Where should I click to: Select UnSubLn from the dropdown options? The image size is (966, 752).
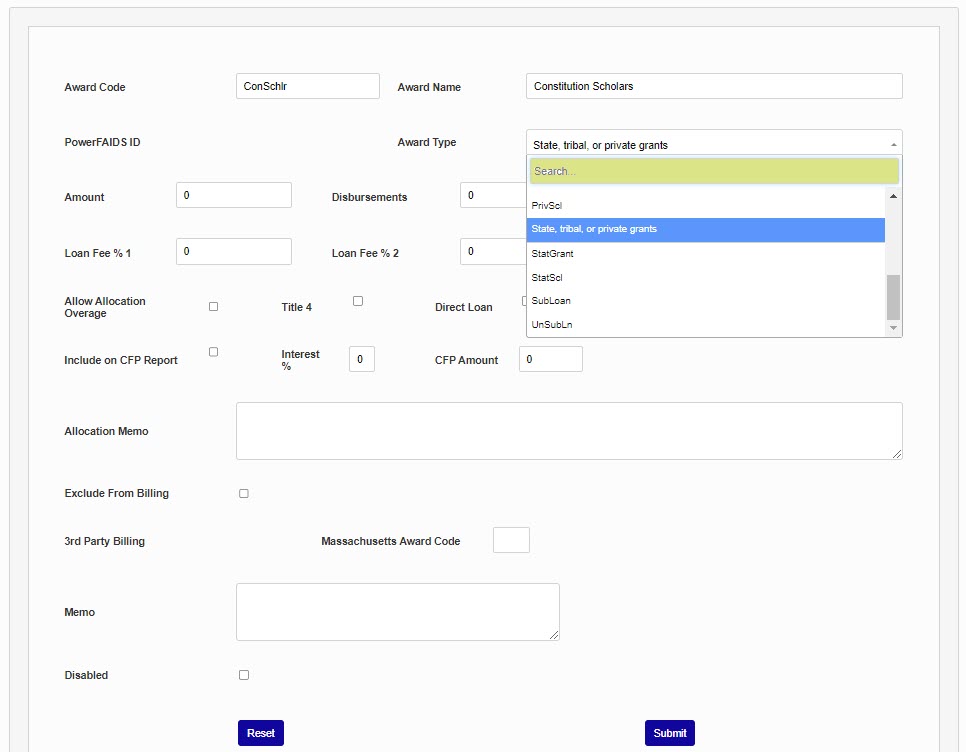[x=552, y=325]
